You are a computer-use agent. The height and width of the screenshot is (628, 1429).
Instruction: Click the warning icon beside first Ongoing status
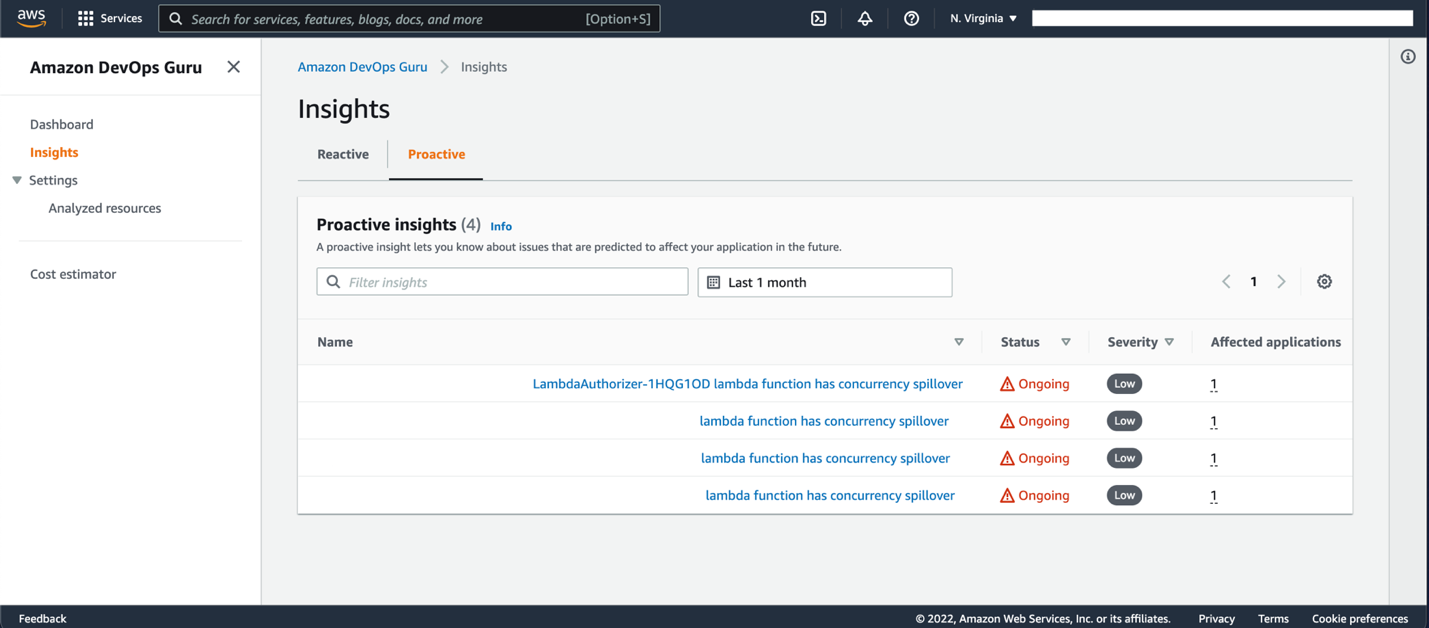tap(1008, 383)
